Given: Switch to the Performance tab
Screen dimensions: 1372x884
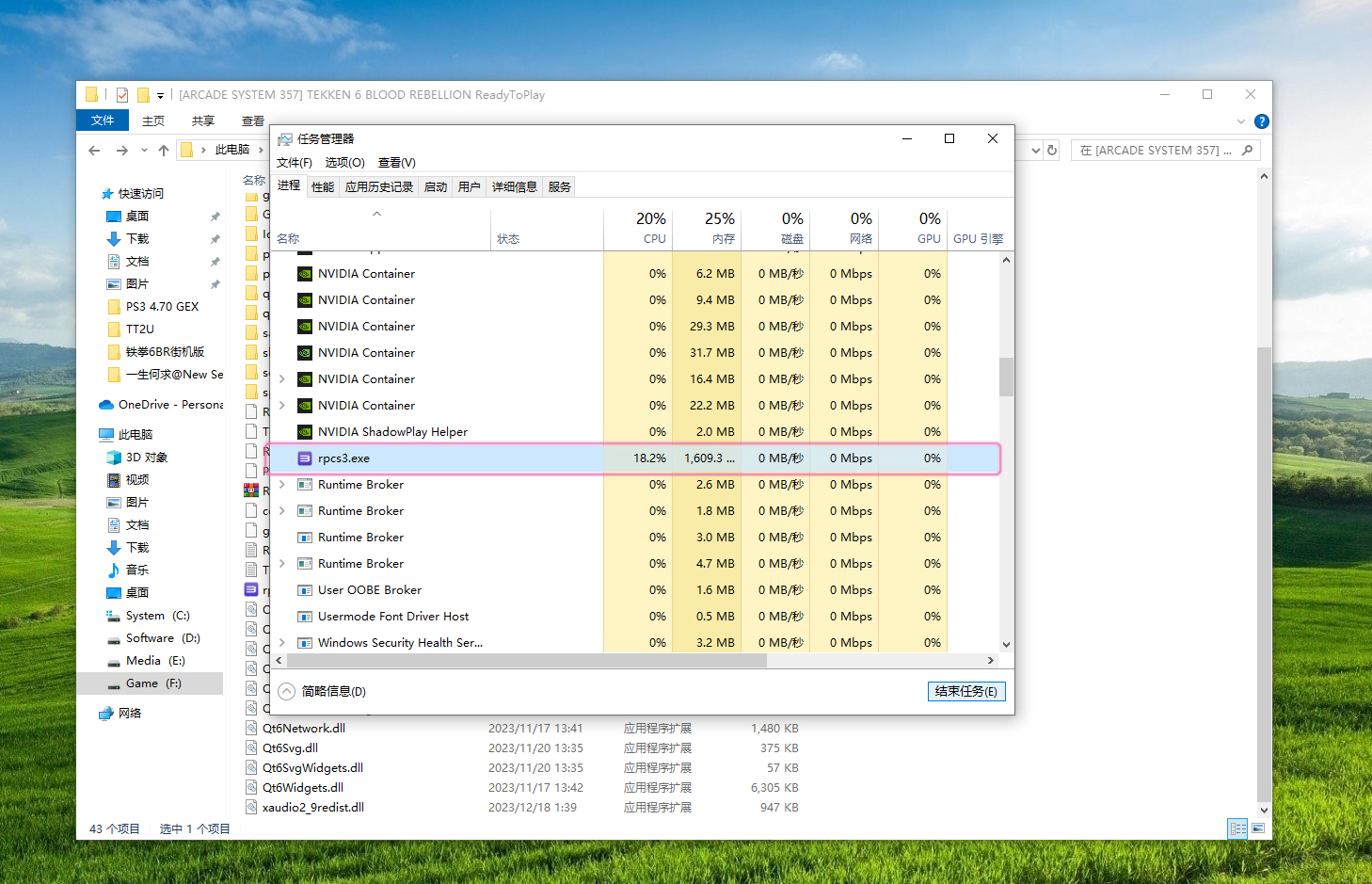Looking at the screenshot, I should click(x=323, y=187).
